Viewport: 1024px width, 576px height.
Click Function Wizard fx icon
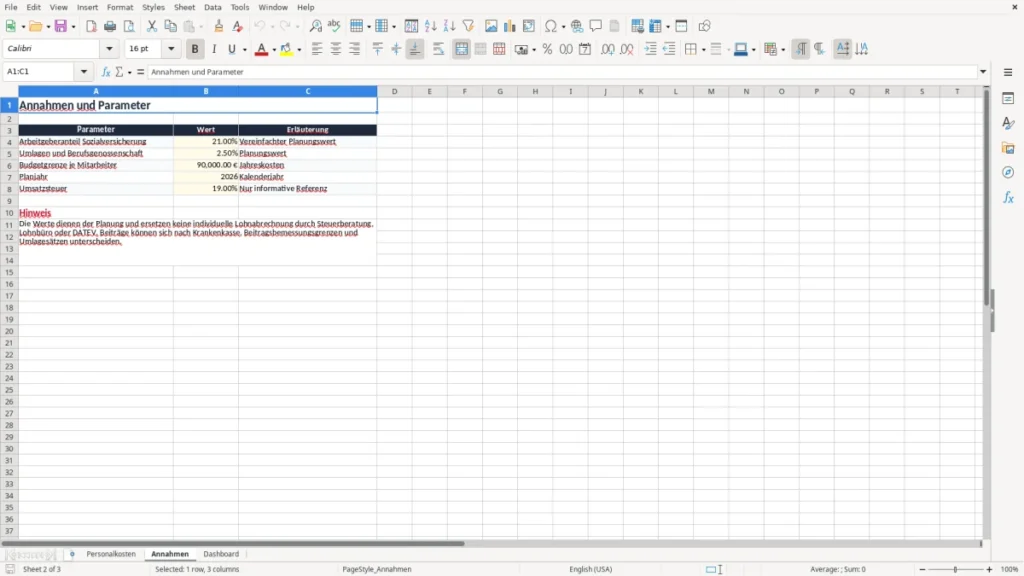(x=106, y=72)
